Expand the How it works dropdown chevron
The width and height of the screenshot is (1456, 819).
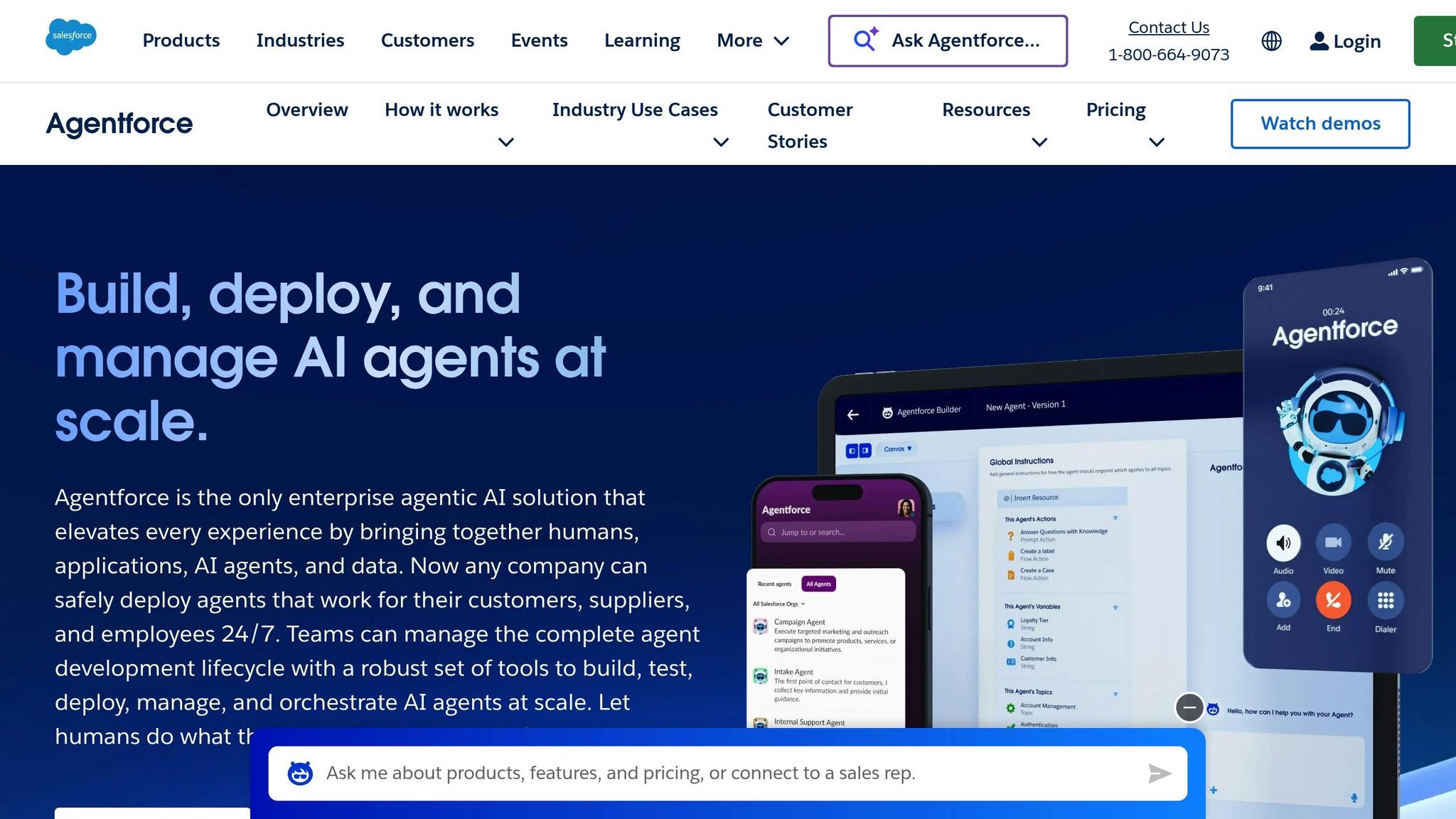[506, 142]
